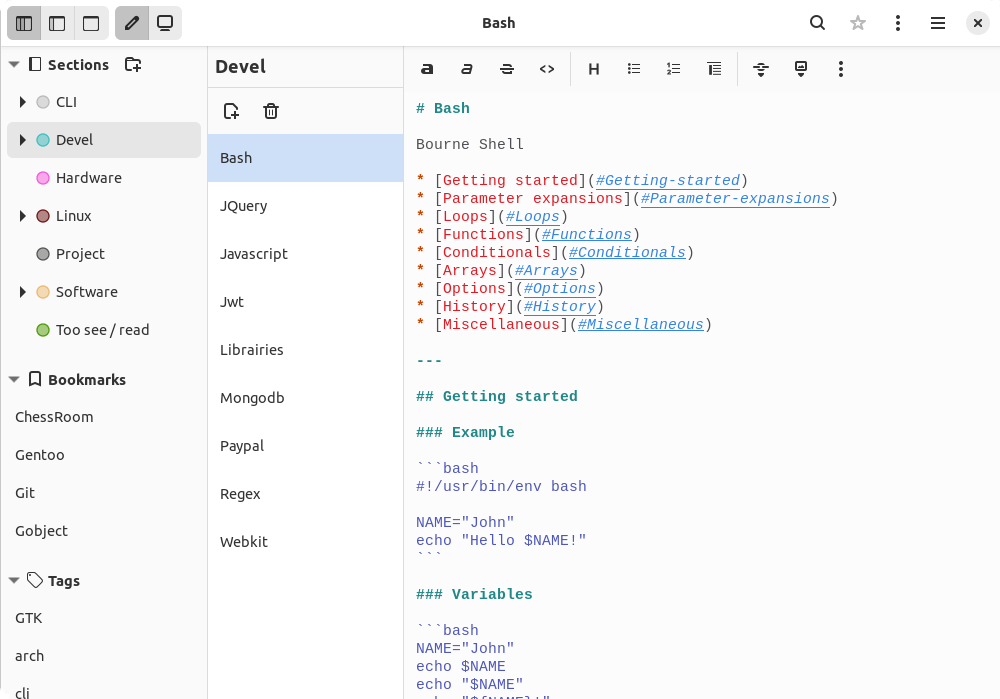This screenshot has width=1000, height=699.
Task: Select the Project section
Action: pyautogui.click(x=104, y=254)
